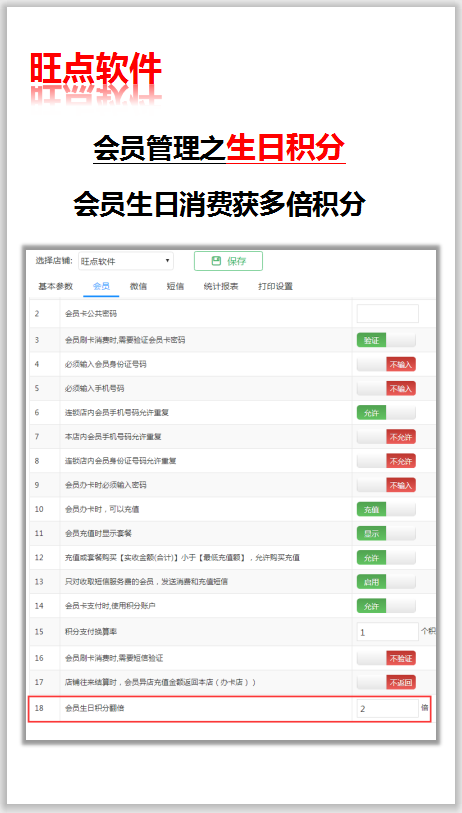This screenshot has height=813, width=462.
Task: Click the 积分支付换算率 input field
Action: coord(387,632)
